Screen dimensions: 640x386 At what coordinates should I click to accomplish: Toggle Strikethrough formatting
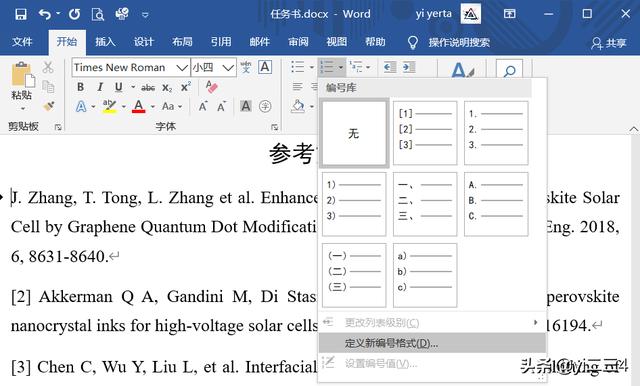click(x=148, y=87)
